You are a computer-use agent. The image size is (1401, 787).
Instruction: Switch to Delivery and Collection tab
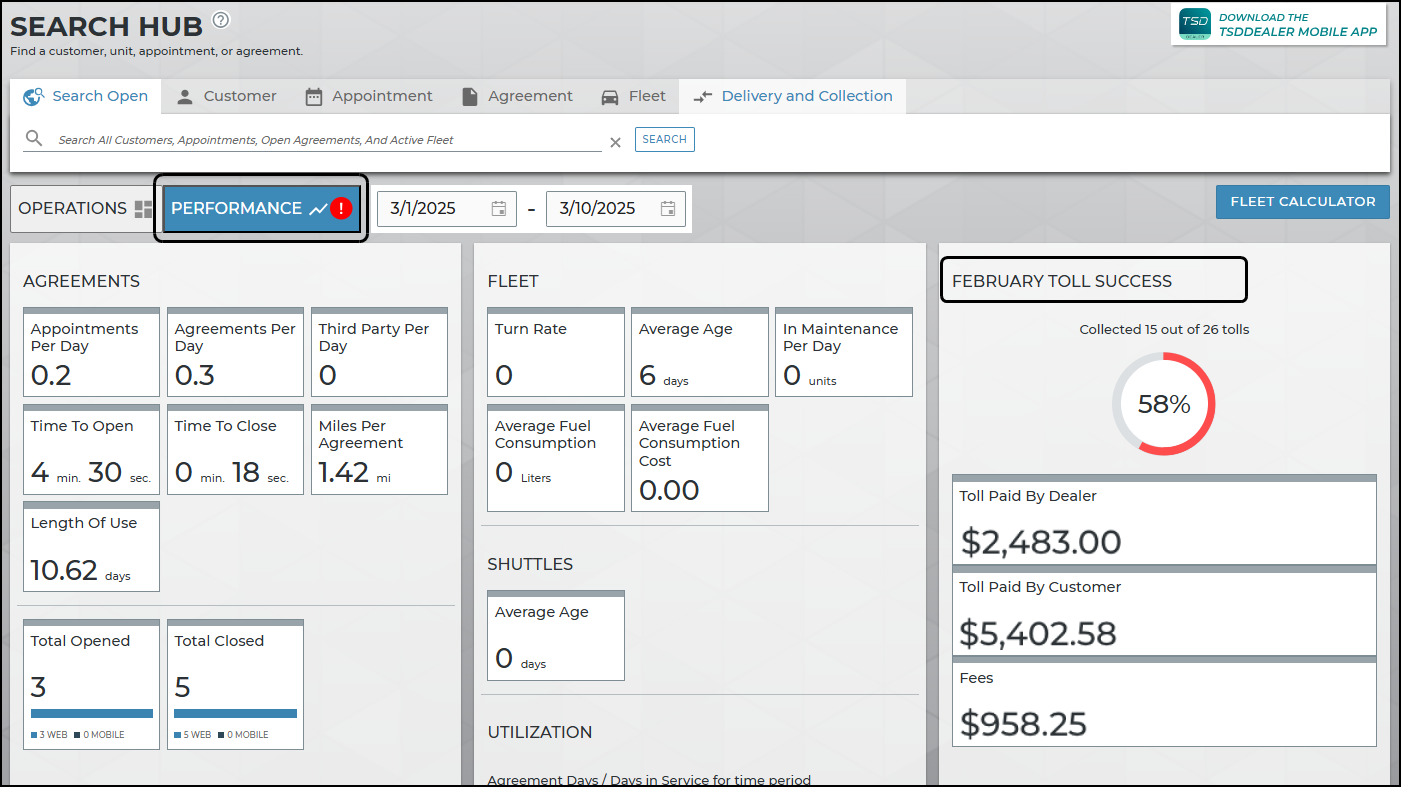pos(793,96)
